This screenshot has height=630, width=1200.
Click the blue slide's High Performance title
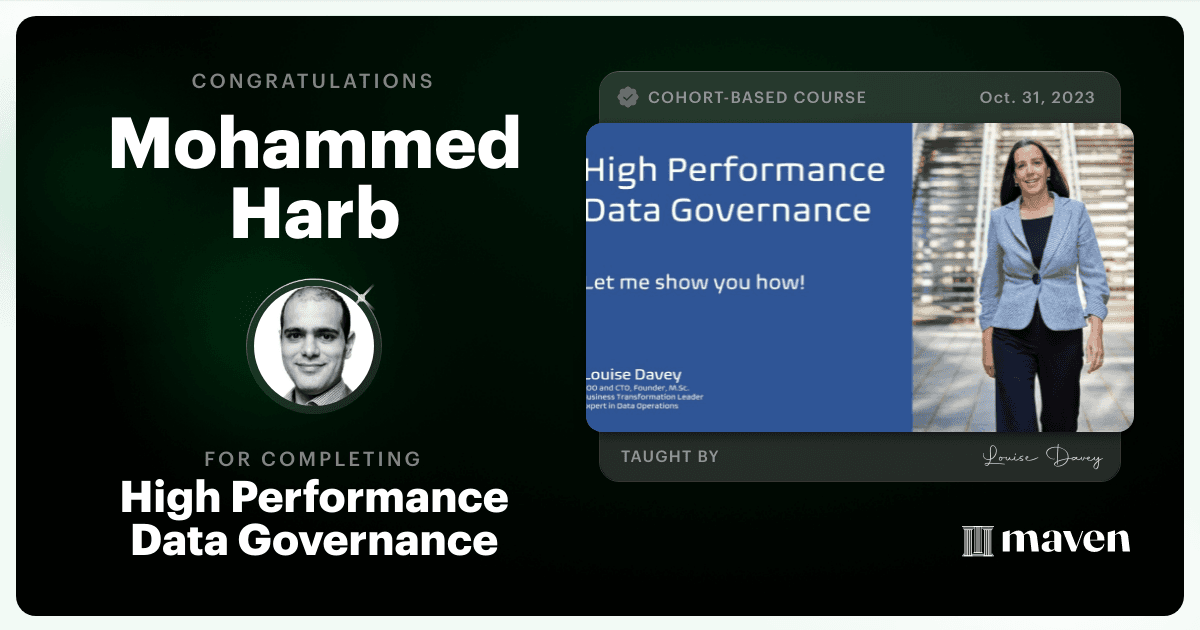click(735, 169)
